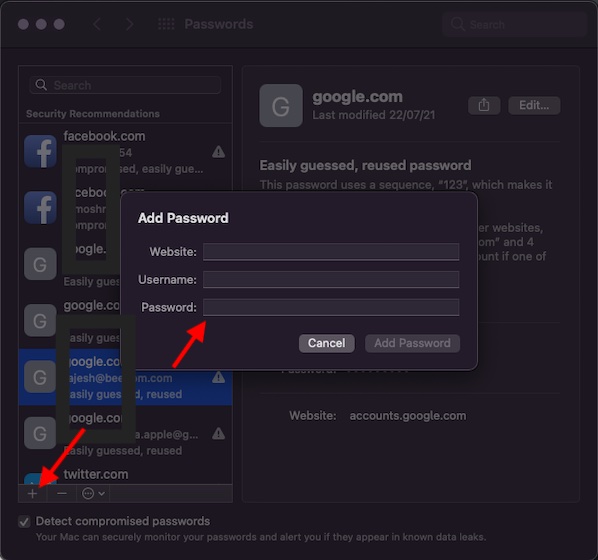
Task: Select google.com entry with a.apple@g... username
Action: point(125,433)
